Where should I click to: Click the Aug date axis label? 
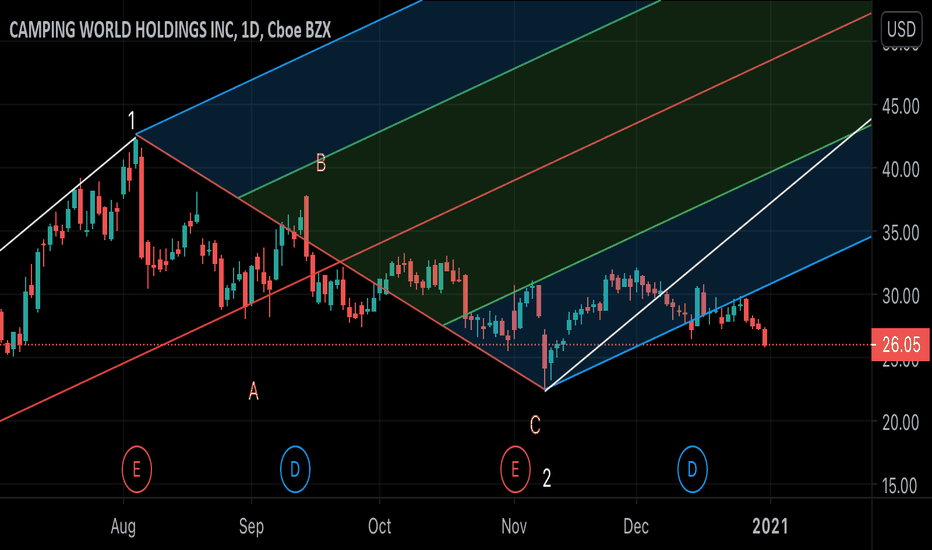point(123,526)
